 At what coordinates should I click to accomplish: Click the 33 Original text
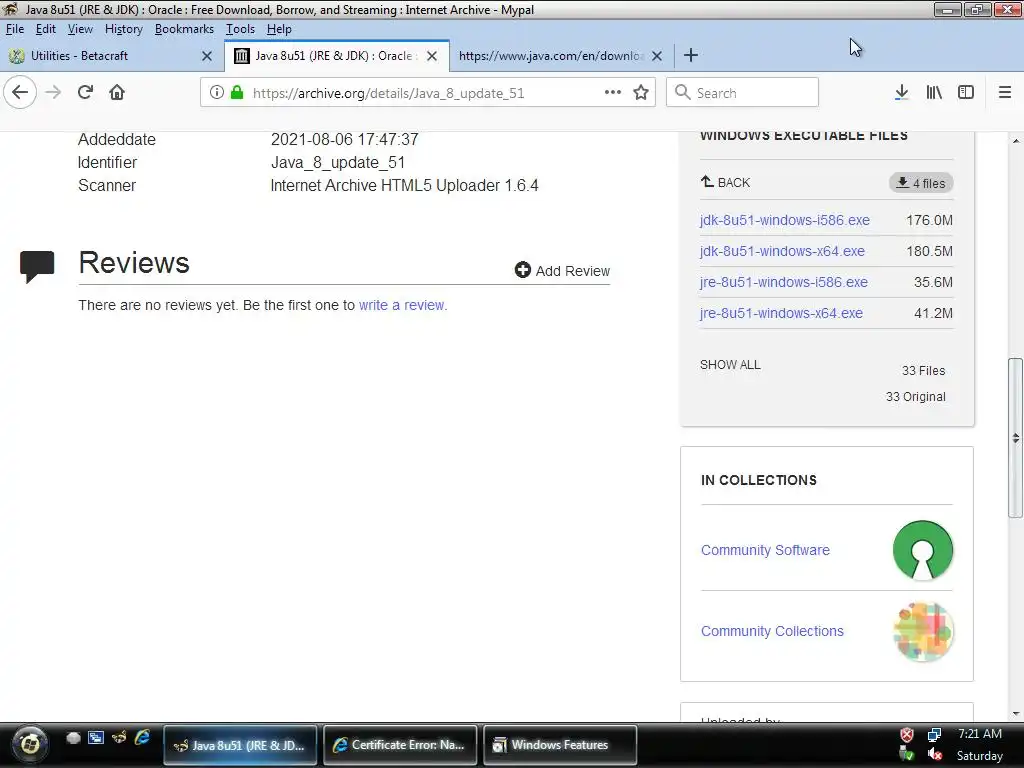(916, 396)
